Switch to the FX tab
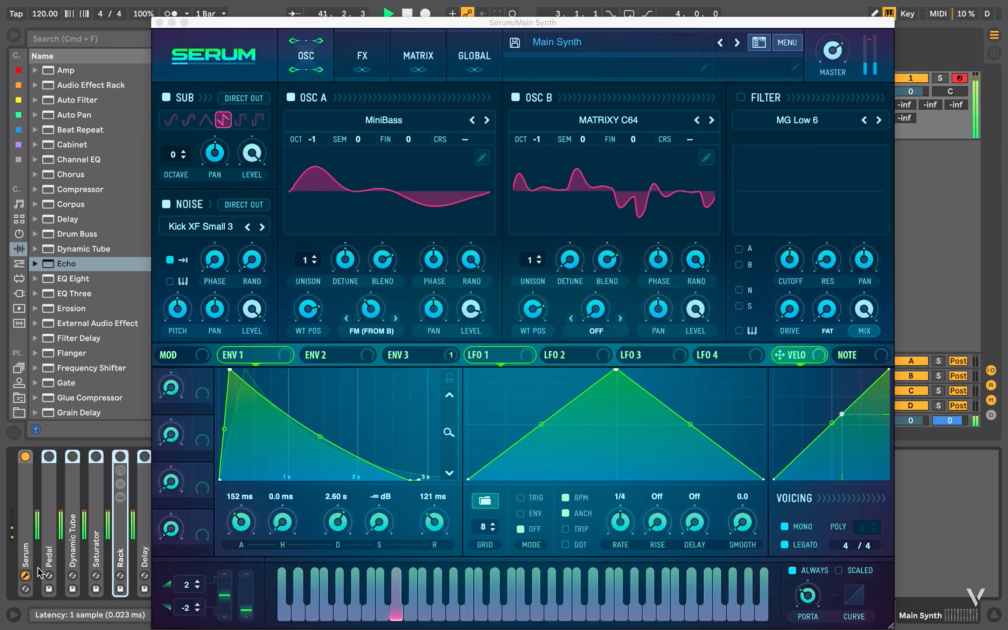Viewport: 1008px width, 630px height. [x=362, y=56]
